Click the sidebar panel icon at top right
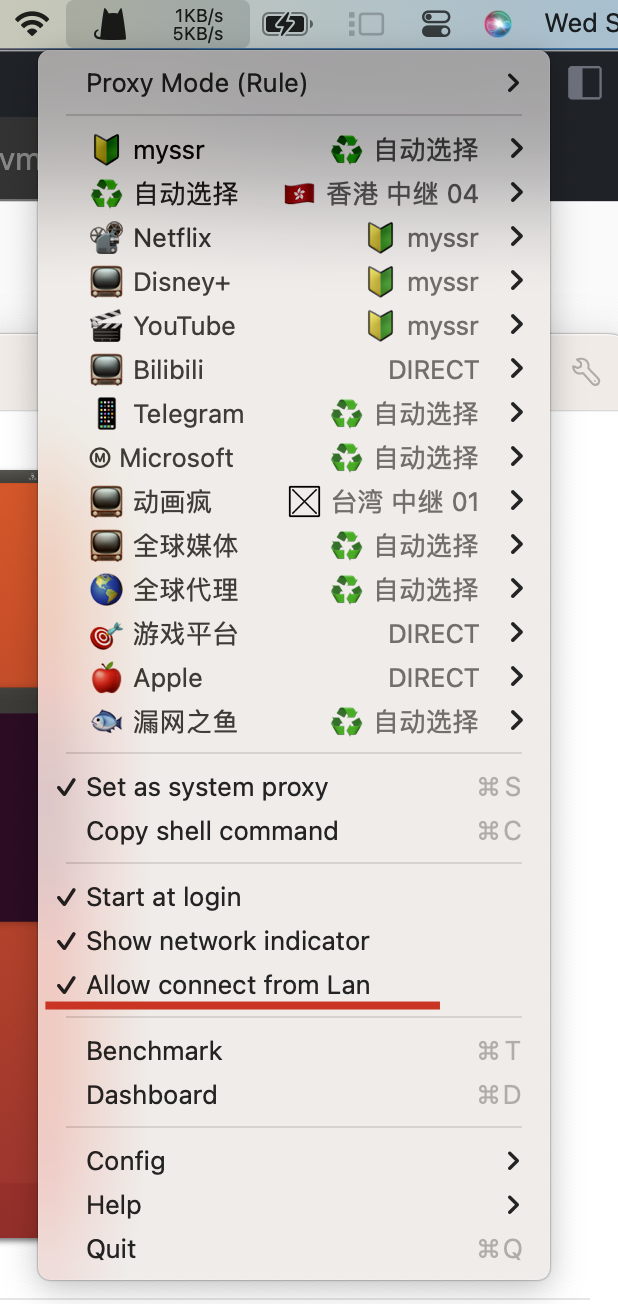Image resolution: width=618 pixels, height=1304 pixels. click(x=584, y=83)
